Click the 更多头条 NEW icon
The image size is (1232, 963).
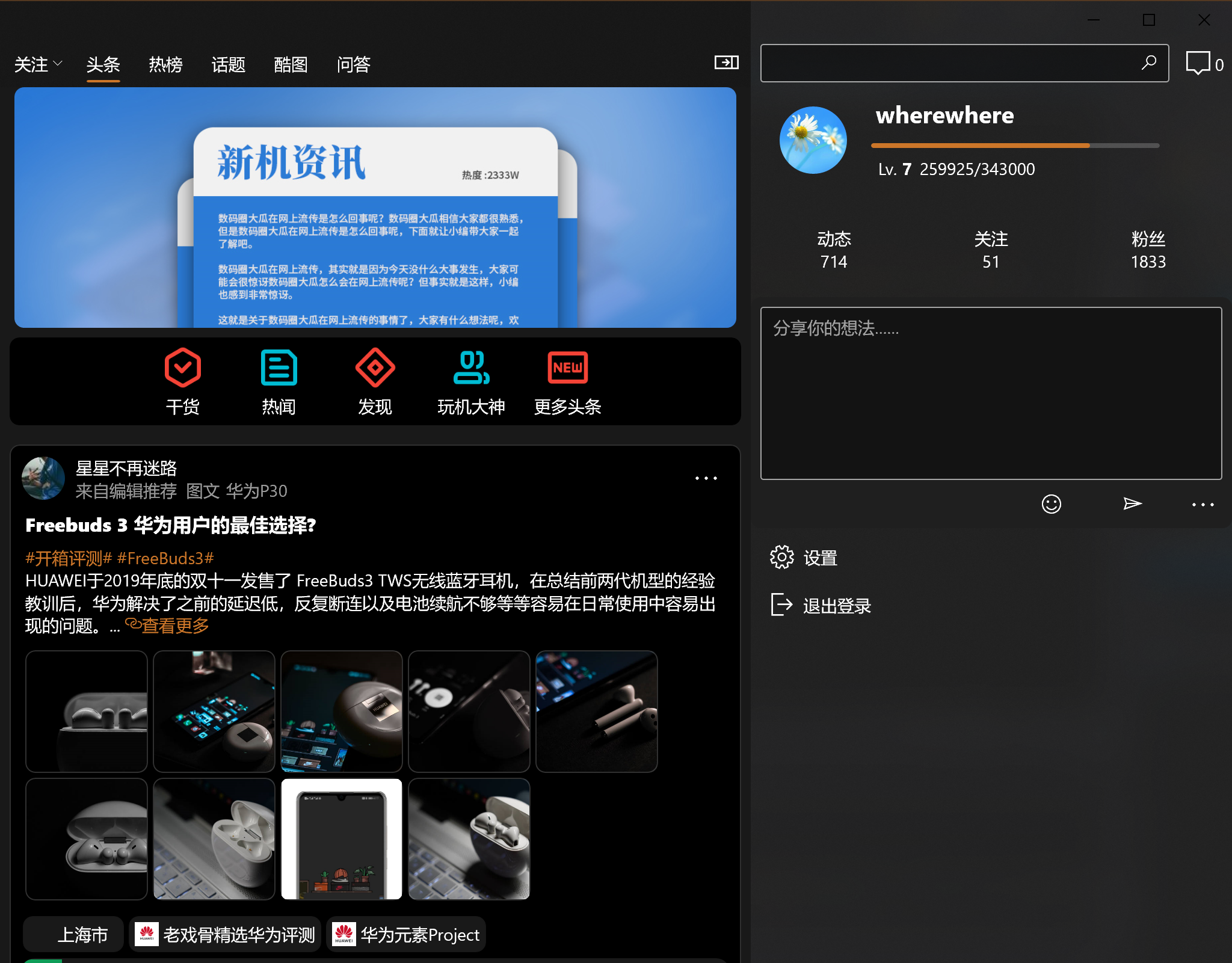567,368
